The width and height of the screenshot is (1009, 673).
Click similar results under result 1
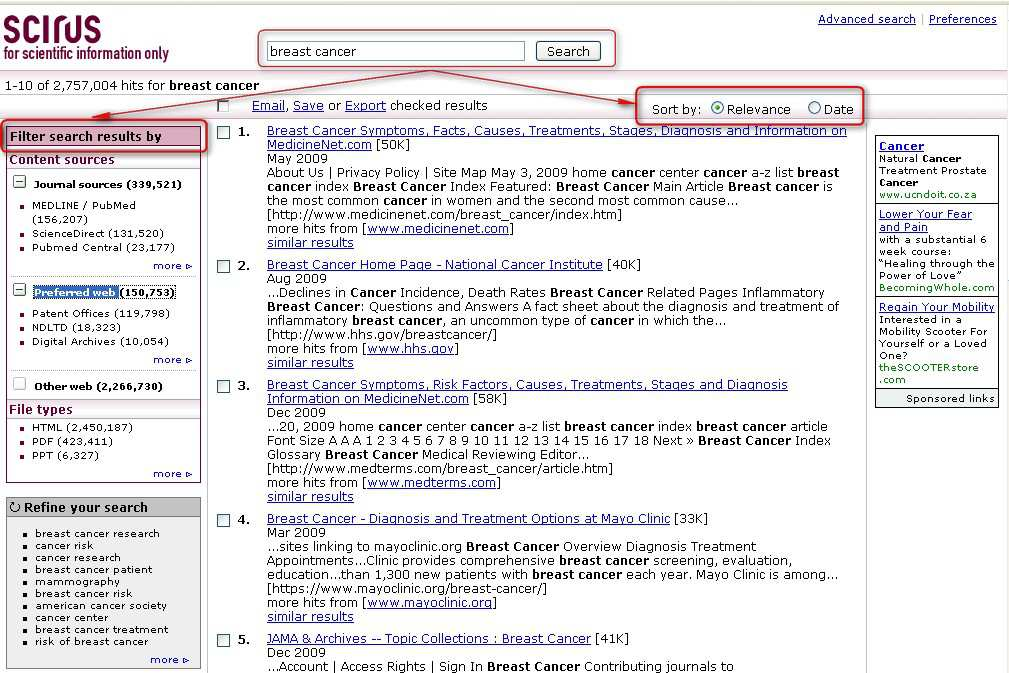[310, 243]
